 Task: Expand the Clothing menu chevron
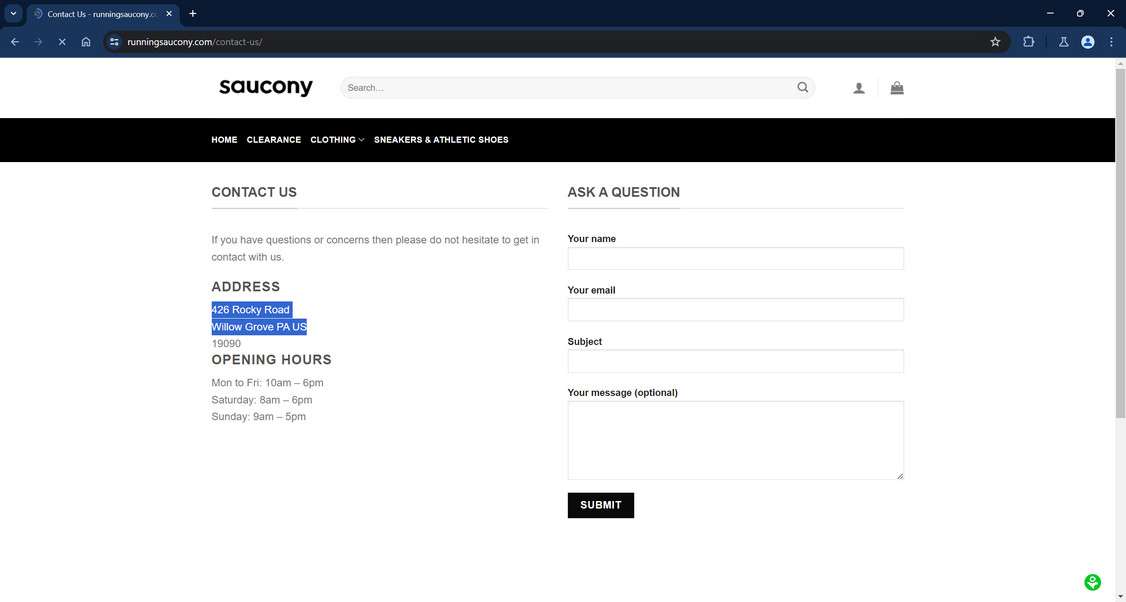pos(361,140)
